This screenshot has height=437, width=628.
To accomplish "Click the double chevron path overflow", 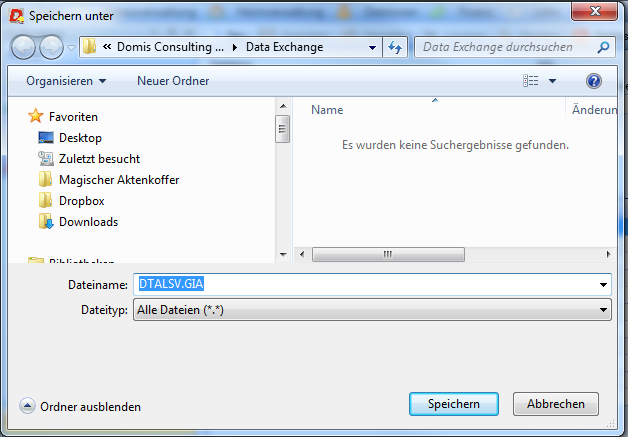I will click(x=107, y=46).
